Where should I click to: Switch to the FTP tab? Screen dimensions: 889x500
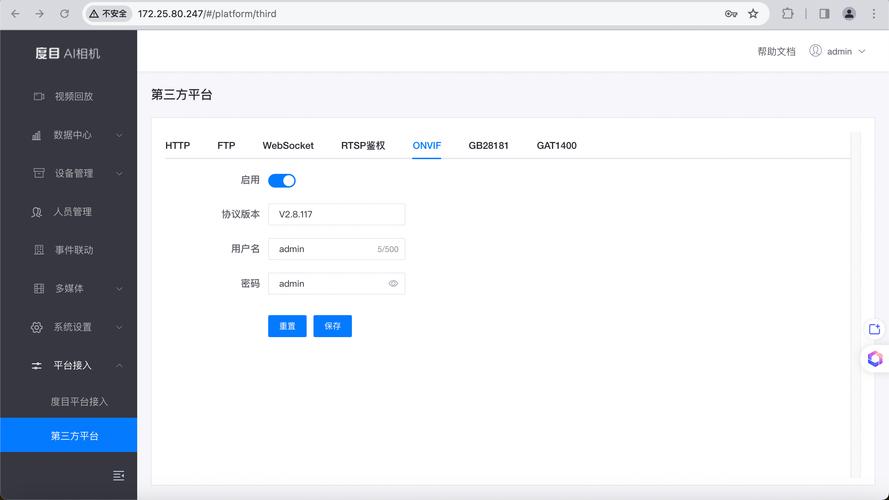(x=226, y=146)
